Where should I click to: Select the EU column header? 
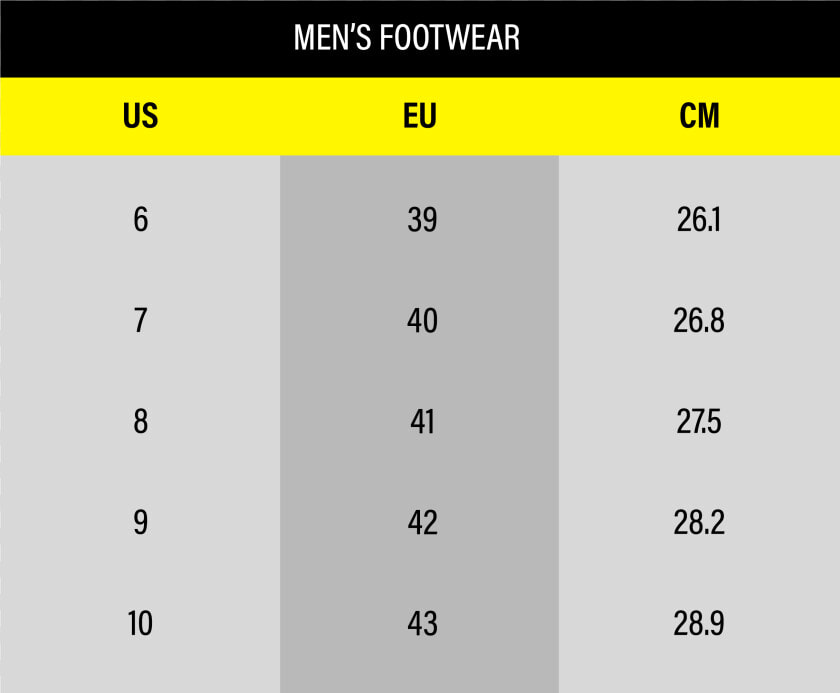420,116
